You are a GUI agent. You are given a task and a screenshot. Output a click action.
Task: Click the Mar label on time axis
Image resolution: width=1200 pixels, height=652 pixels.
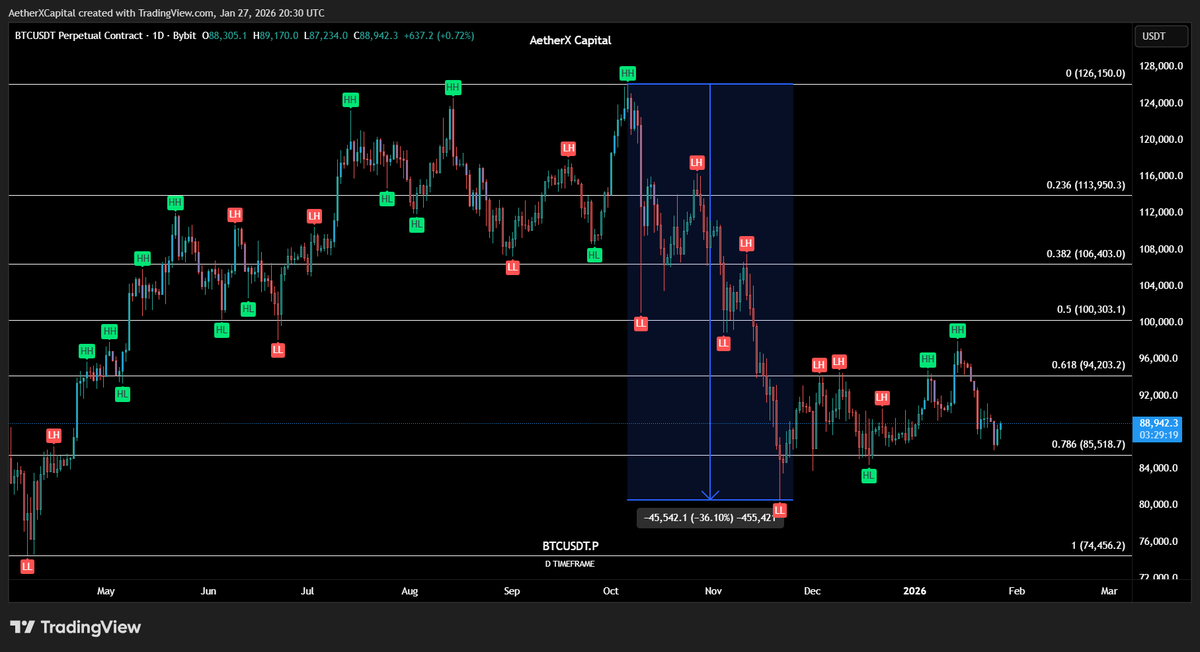(1109, 592)
